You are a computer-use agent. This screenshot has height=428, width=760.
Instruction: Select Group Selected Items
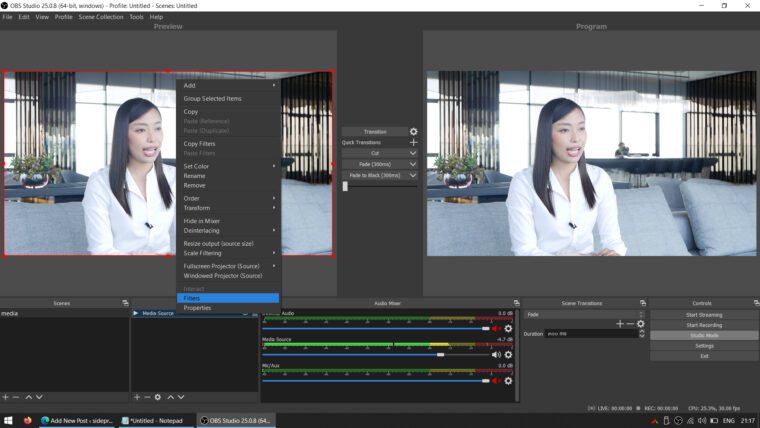point(228,98)
